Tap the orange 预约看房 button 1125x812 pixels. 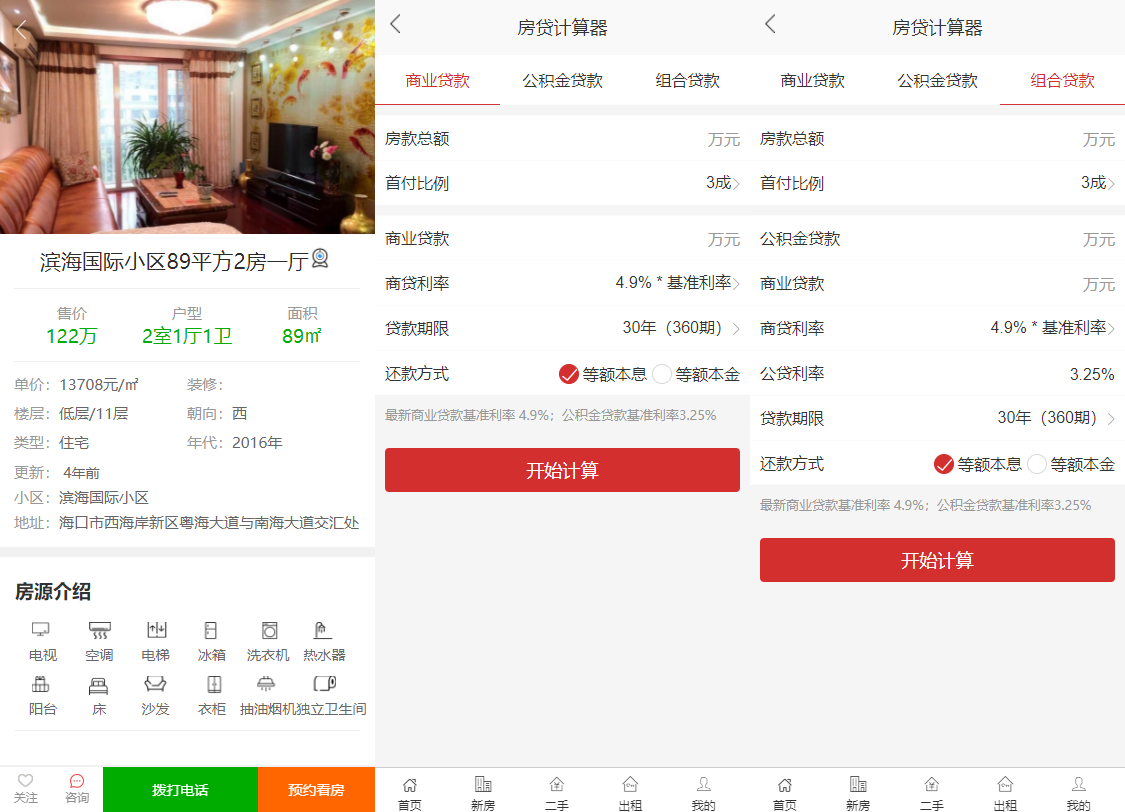pyautogui.click(x=316, y=790)
